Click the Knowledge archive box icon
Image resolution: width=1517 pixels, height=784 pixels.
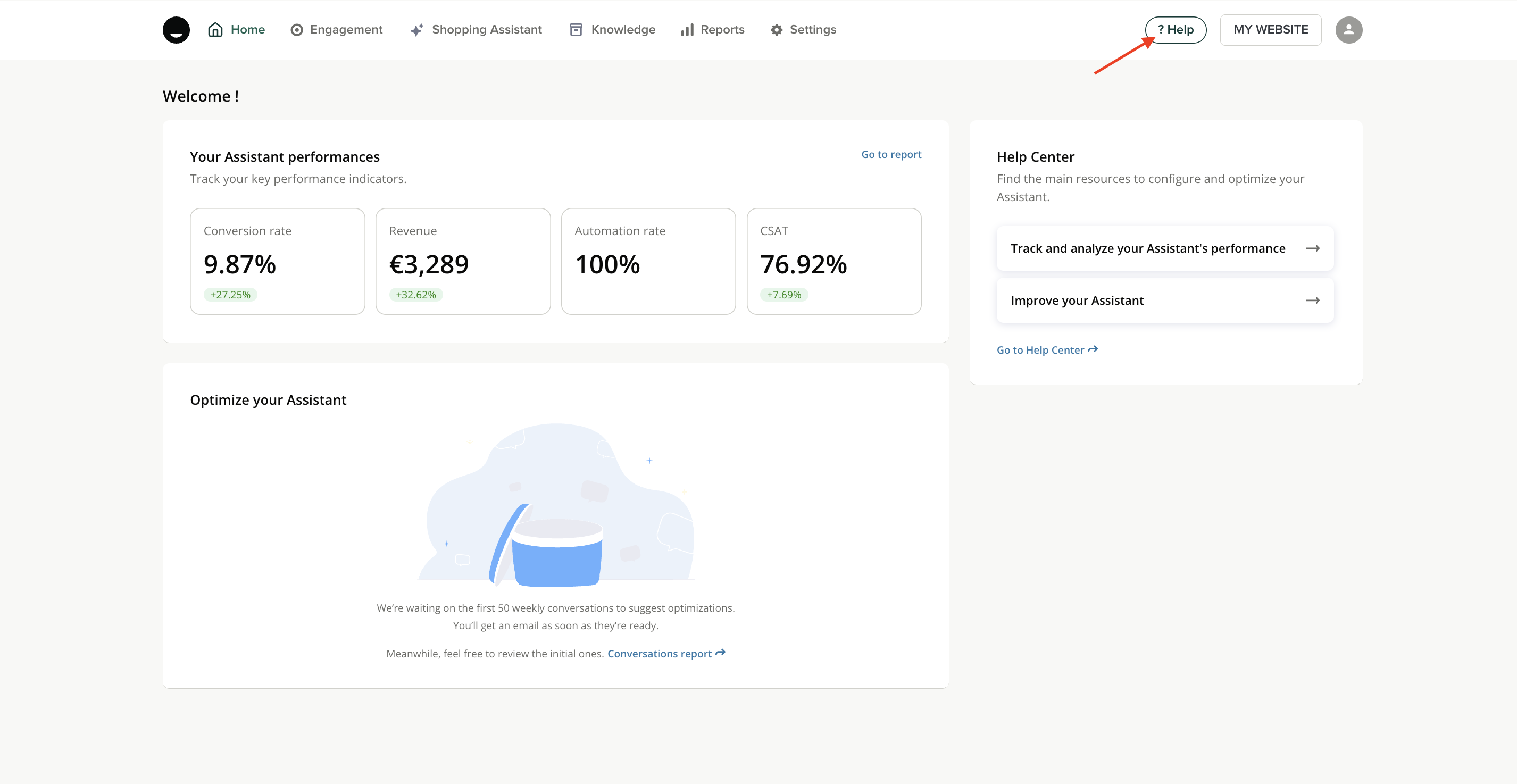576,30
